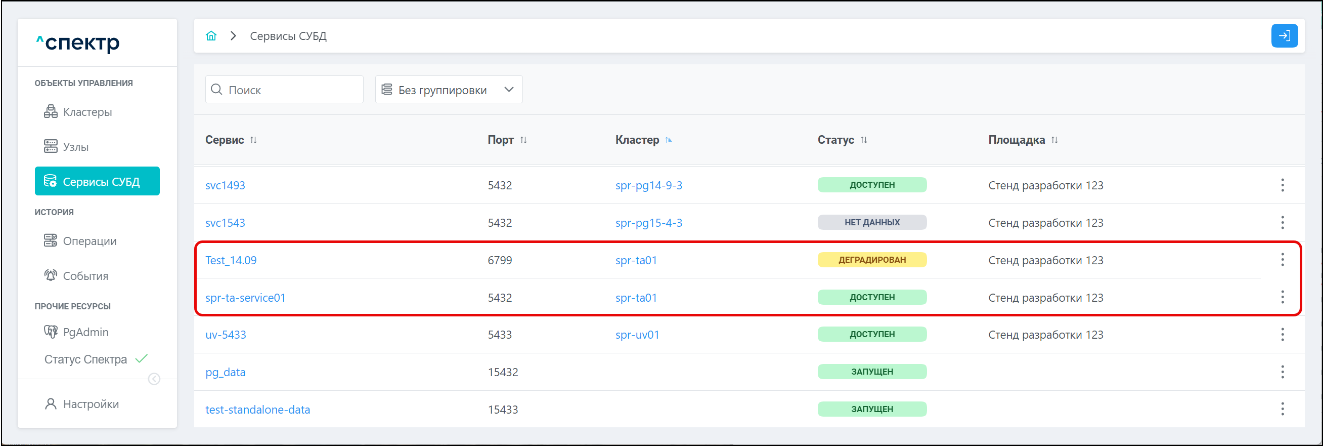Expand the Без группировки dropdown
Image resolution: width=1324 pixels, height=447 pixels.
pyautogui.click(x=449, y=90)
